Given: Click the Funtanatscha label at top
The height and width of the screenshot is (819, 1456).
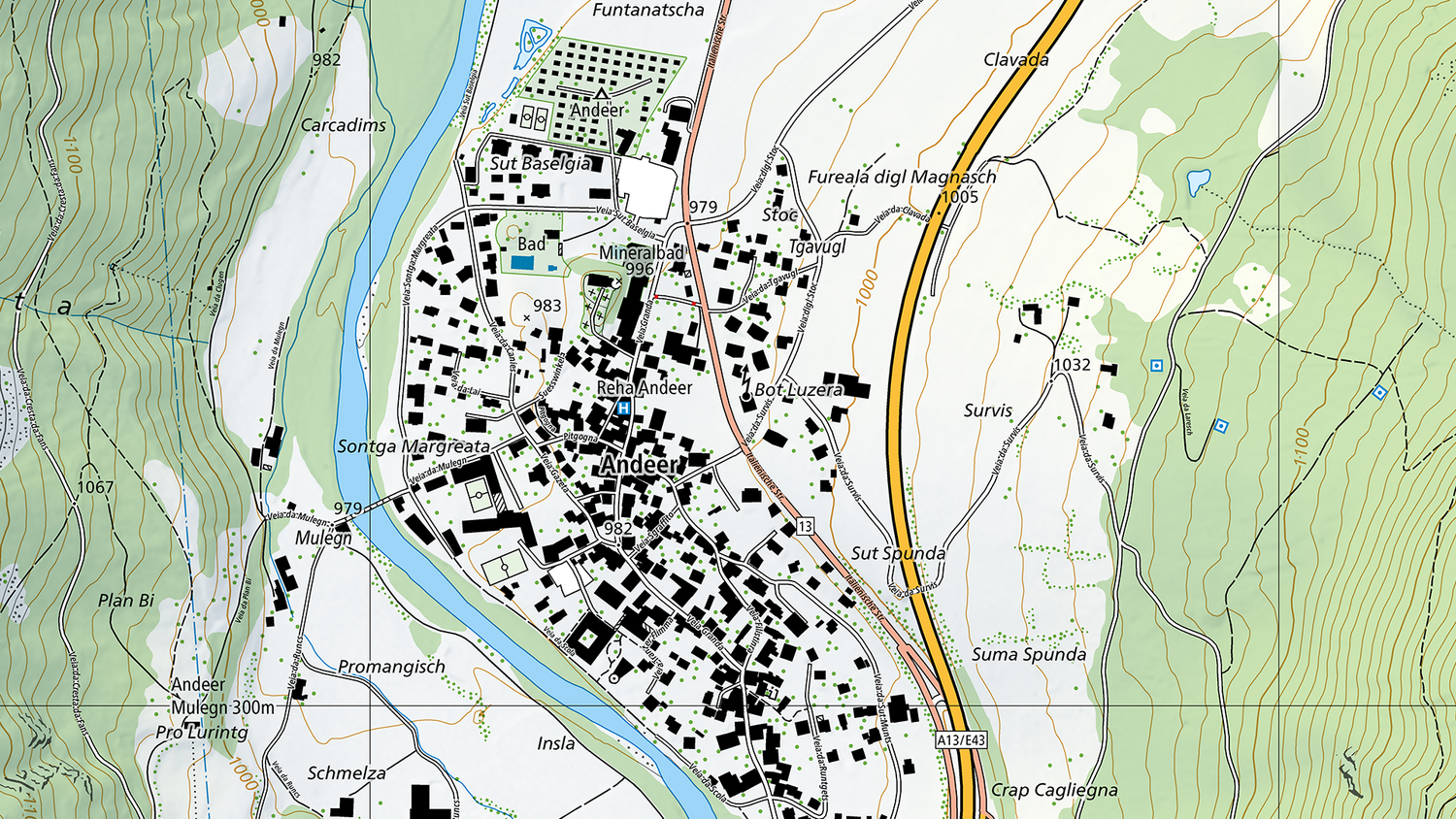Looking at the screenshot, I should tap(647, 11).
